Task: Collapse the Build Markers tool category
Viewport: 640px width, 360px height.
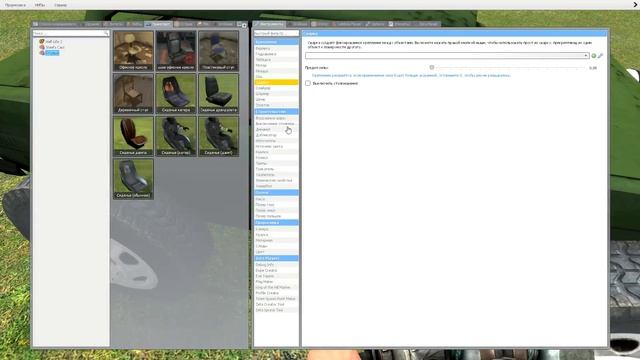Action: (x=276, y=258)
